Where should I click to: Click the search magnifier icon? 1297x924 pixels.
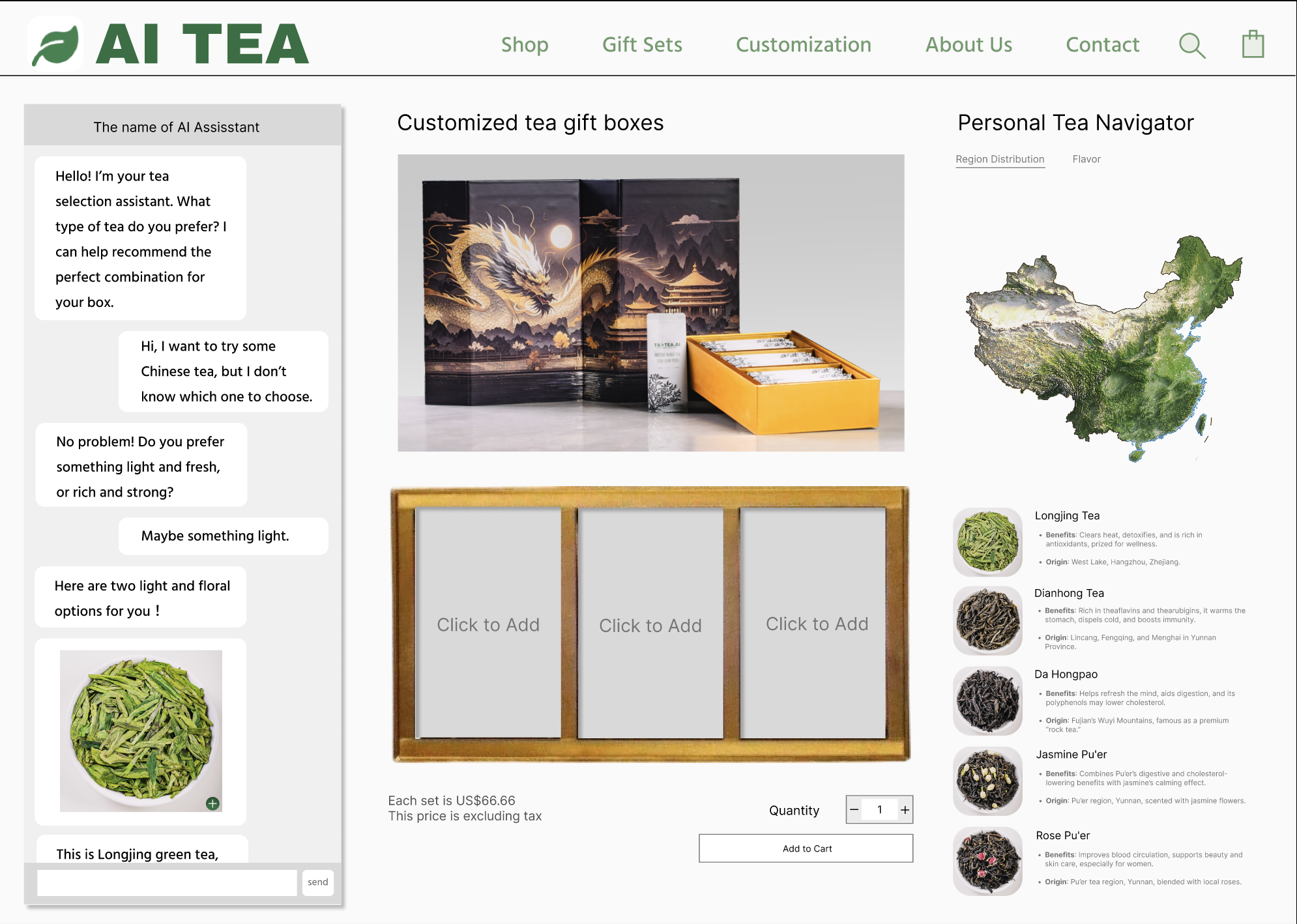click(x=1192, y=46)
